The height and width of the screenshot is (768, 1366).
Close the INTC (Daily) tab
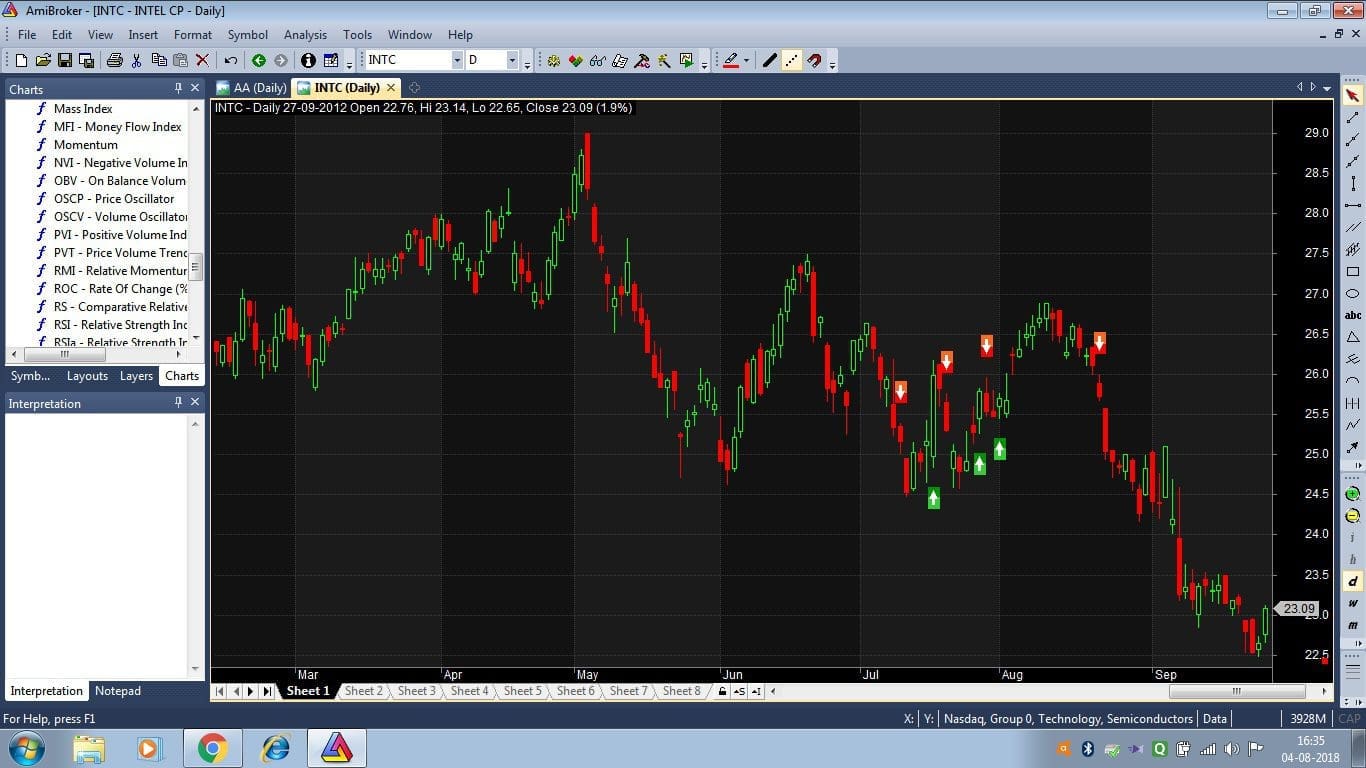coord(392,88)
